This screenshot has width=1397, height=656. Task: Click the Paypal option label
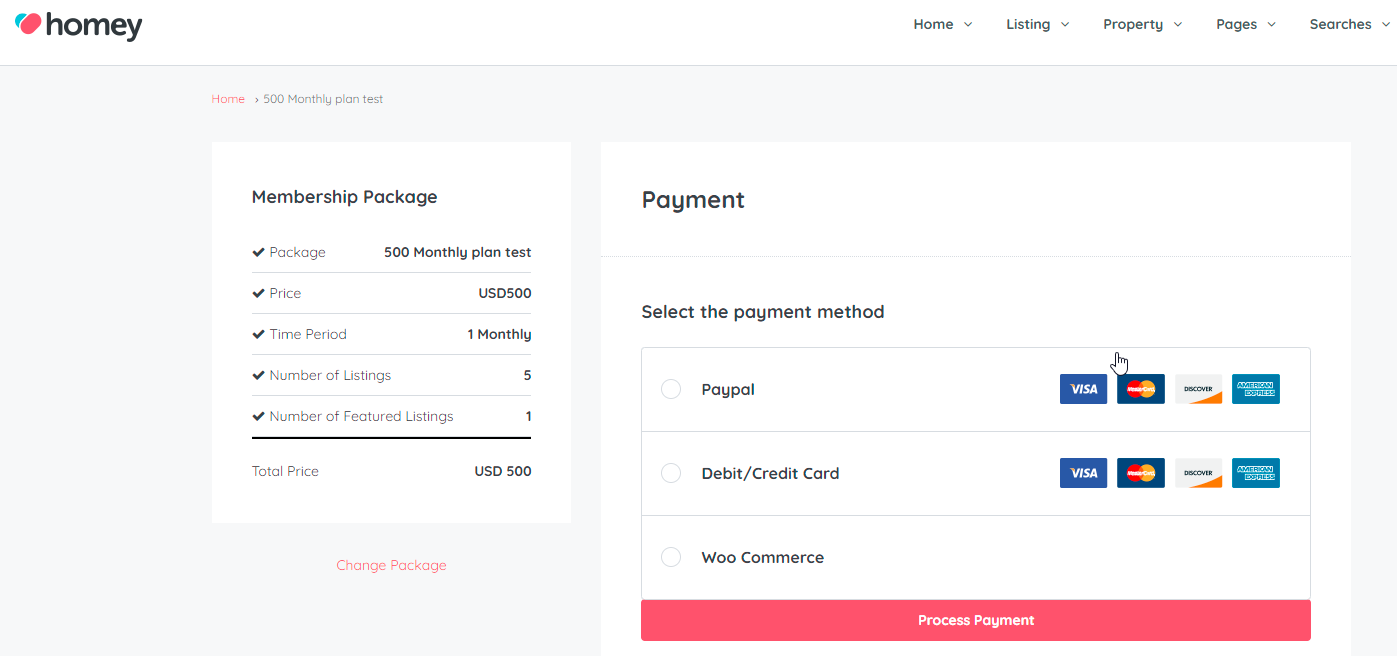pos(728,389)
